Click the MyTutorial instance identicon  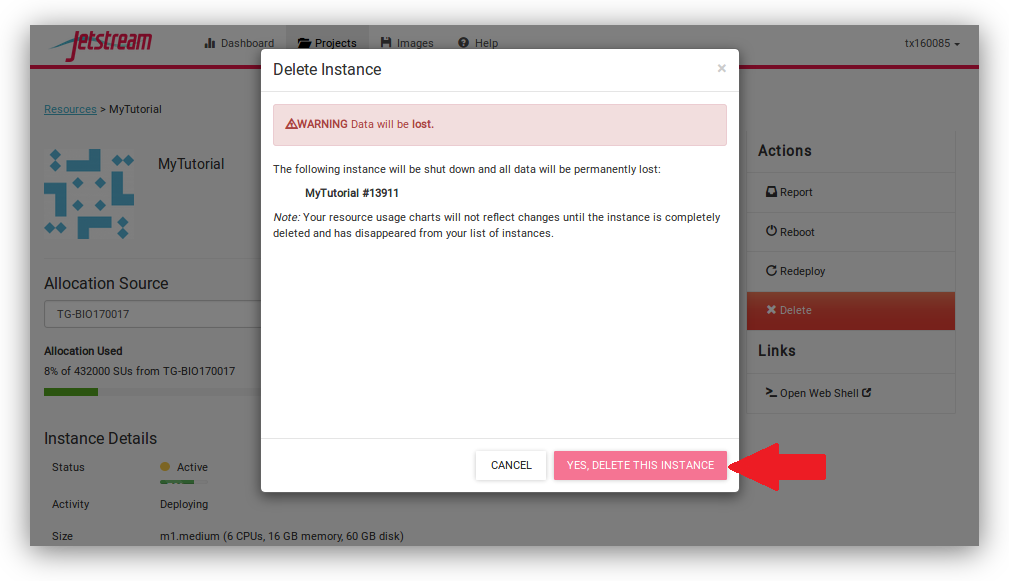click(x=89, y=193)
